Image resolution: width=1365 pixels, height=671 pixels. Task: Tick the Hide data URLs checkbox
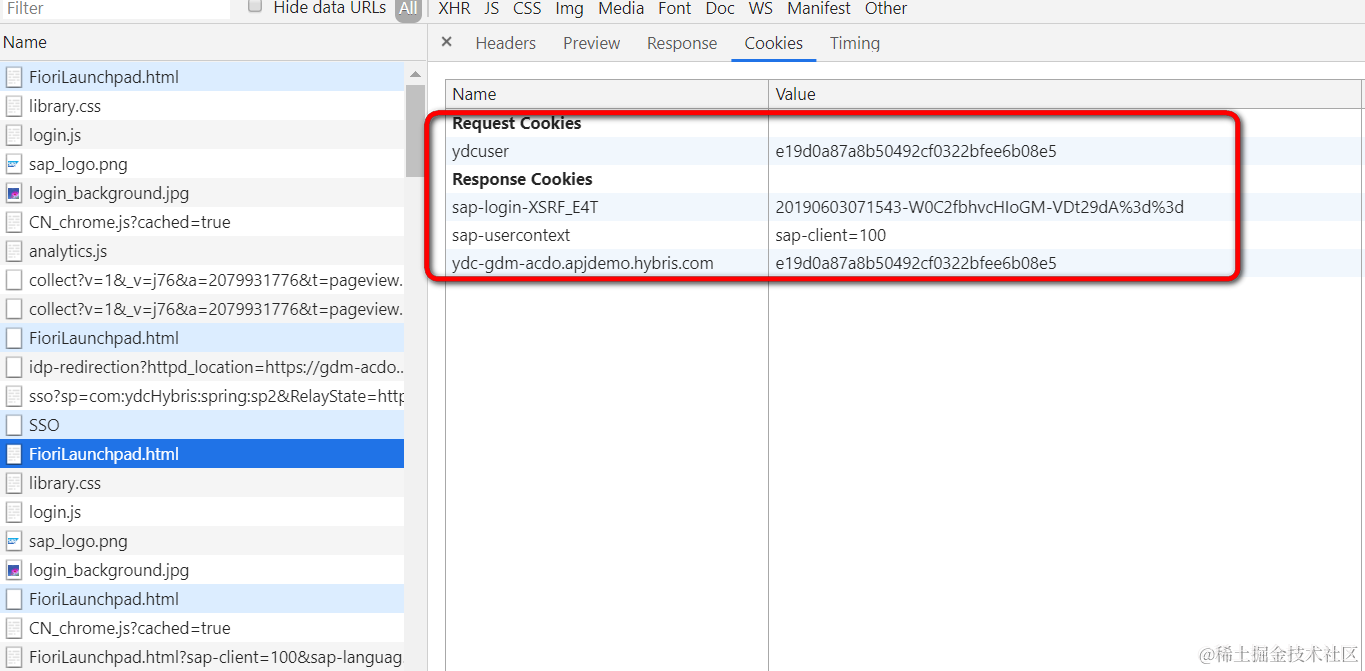[x=255, y=7]
